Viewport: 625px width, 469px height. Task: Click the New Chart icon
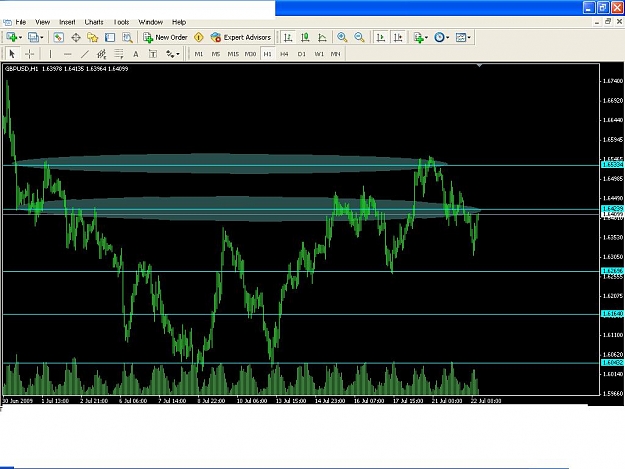pyautogui.click(x=11, y=37)
